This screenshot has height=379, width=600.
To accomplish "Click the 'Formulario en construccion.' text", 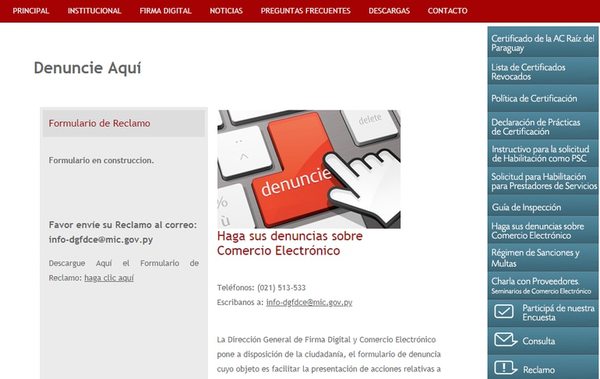I will pyautogui.click(x=101, y=160).
